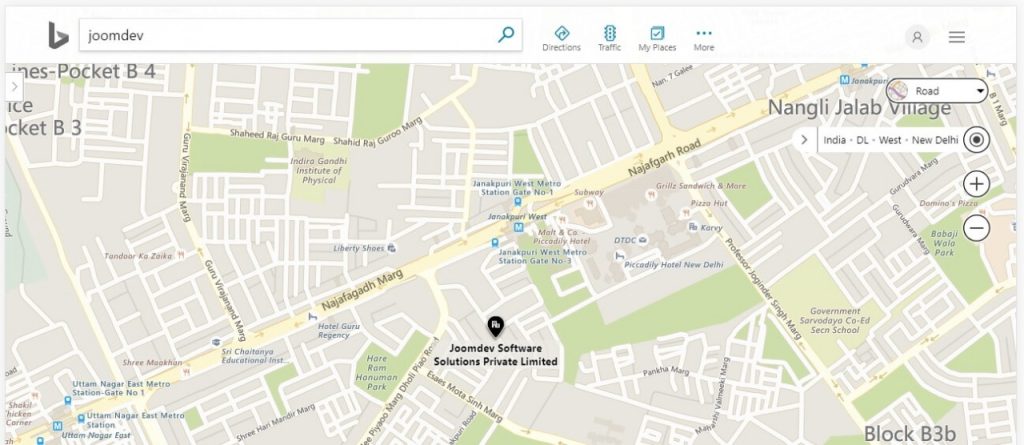This screenshot has height=445, width=1024.
Task: Click the Babaji Wala Park label
Action: pos(944,243)
